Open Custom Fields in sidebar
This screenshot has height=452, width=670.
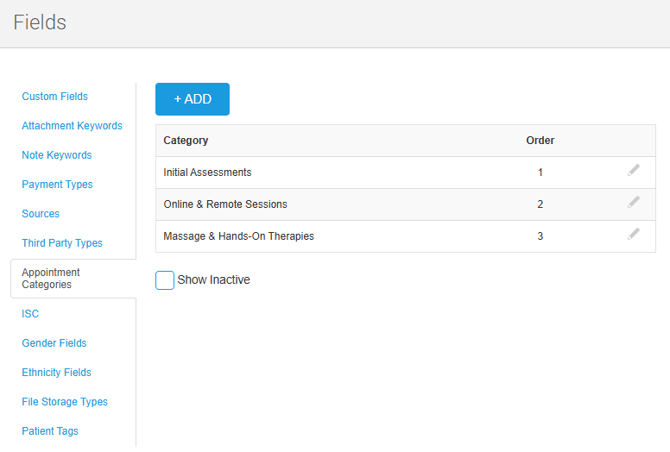(x=55, y=97)
